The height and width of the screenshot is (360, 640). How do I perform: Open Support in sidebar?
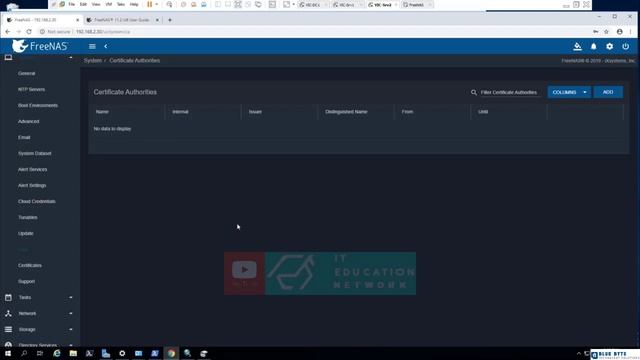click(x=27, y=282)
